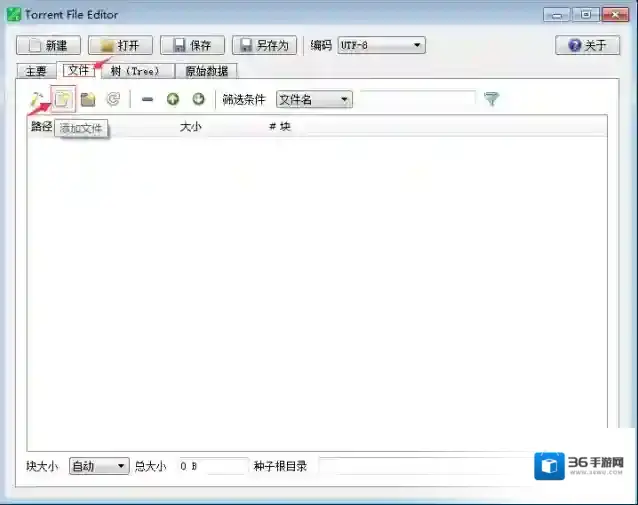Click the funnel filter icon
638x505 pixels.
tap(492, 99)
